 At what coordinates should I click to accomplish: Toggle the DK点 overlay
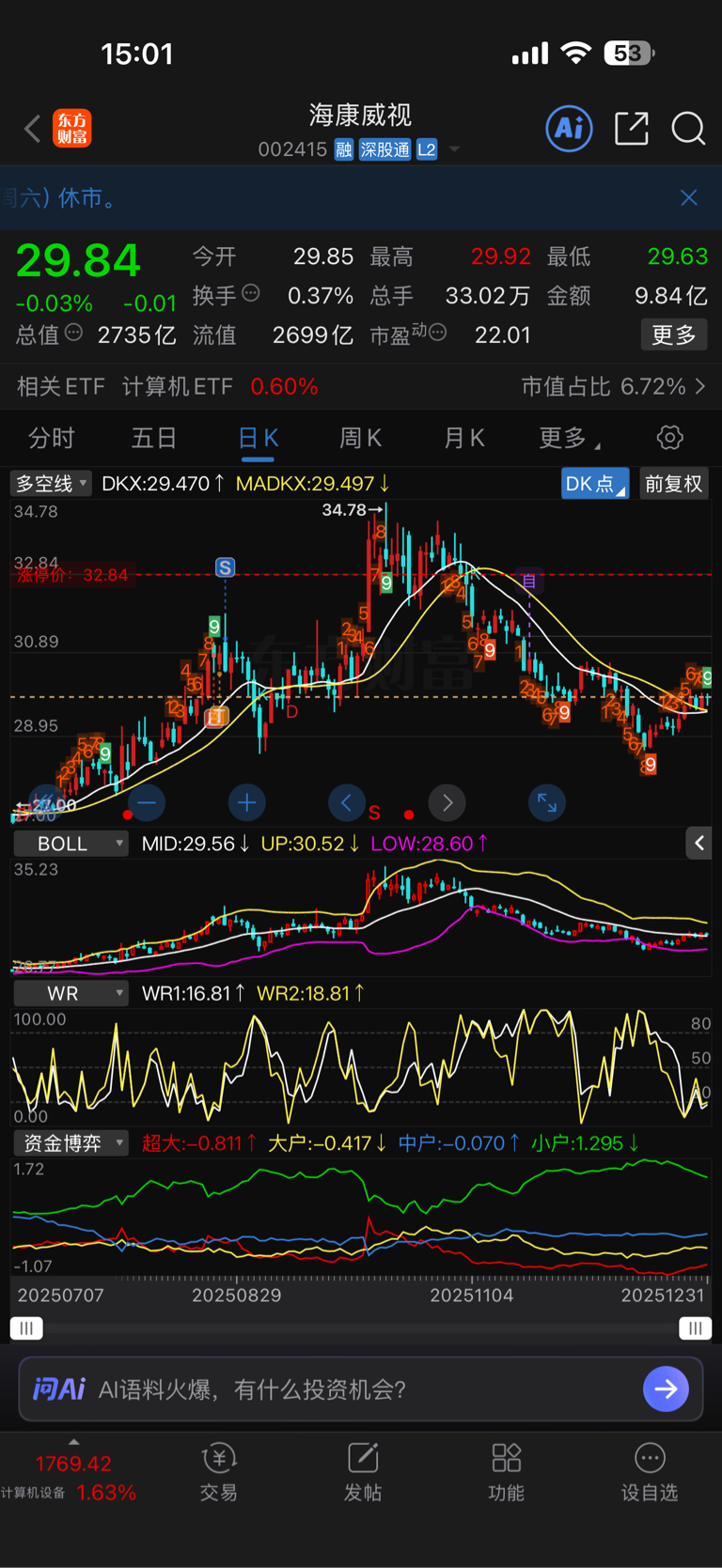tap(594, 484)
